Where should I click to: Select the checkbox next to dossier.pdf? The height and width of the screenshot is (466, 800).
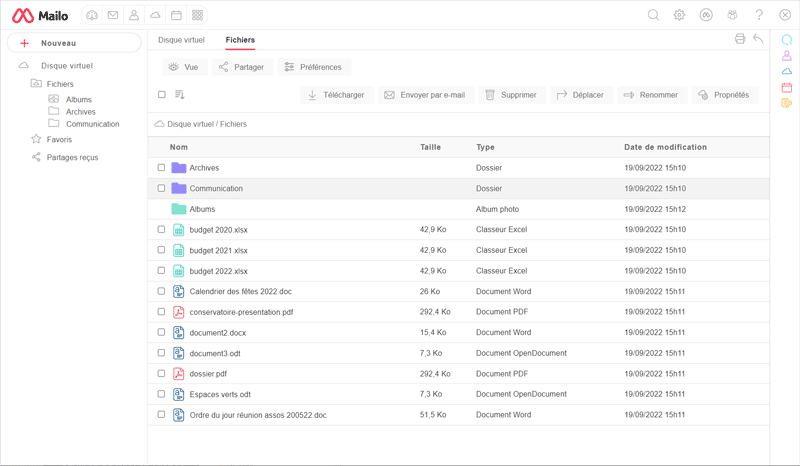(161, 373)
